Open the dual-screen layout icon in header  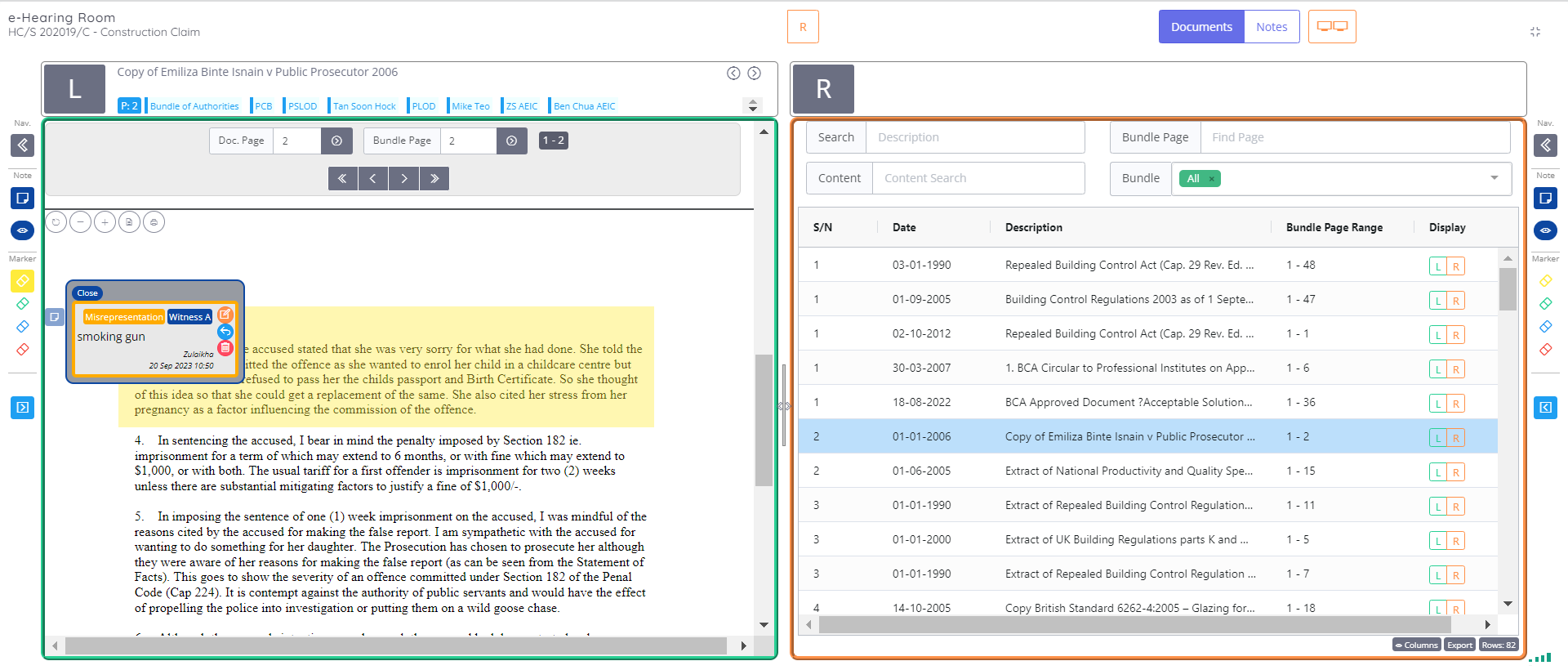pos(1331,27)
